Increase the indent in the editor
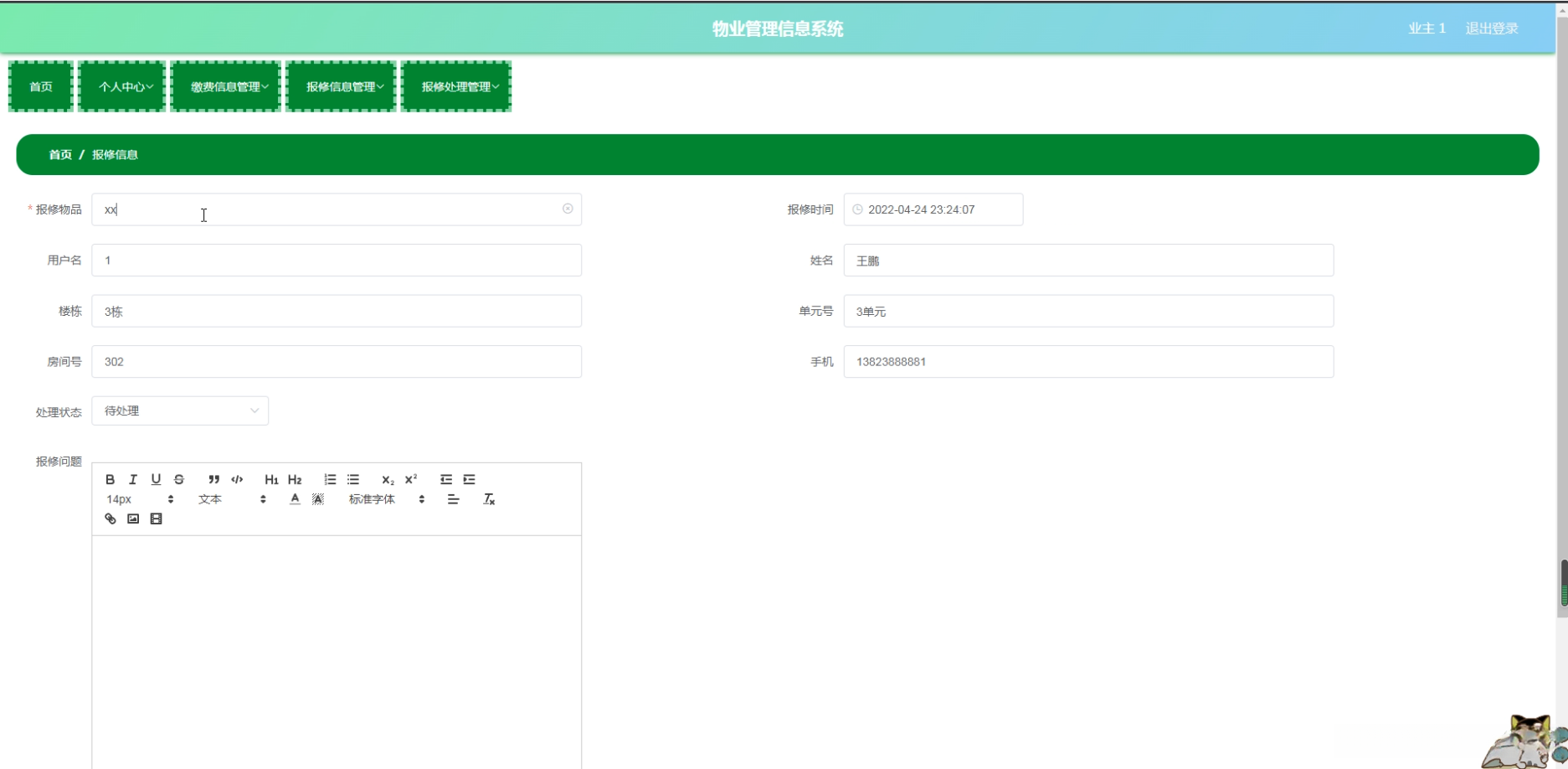This screenshot has height=769, width=1568. [x=470, y=479]
